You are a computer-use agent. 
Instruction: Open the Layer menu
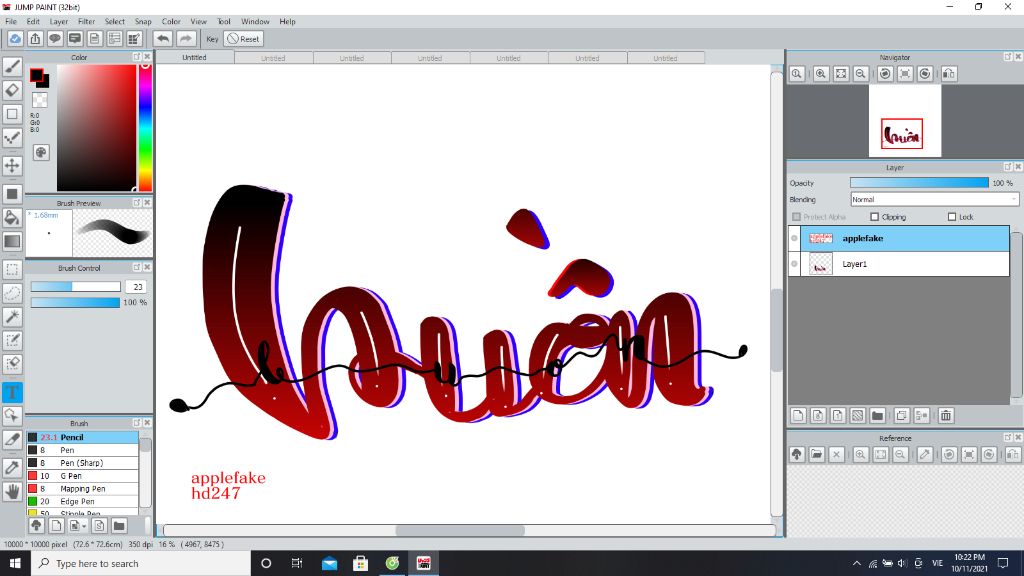(59, 22)
